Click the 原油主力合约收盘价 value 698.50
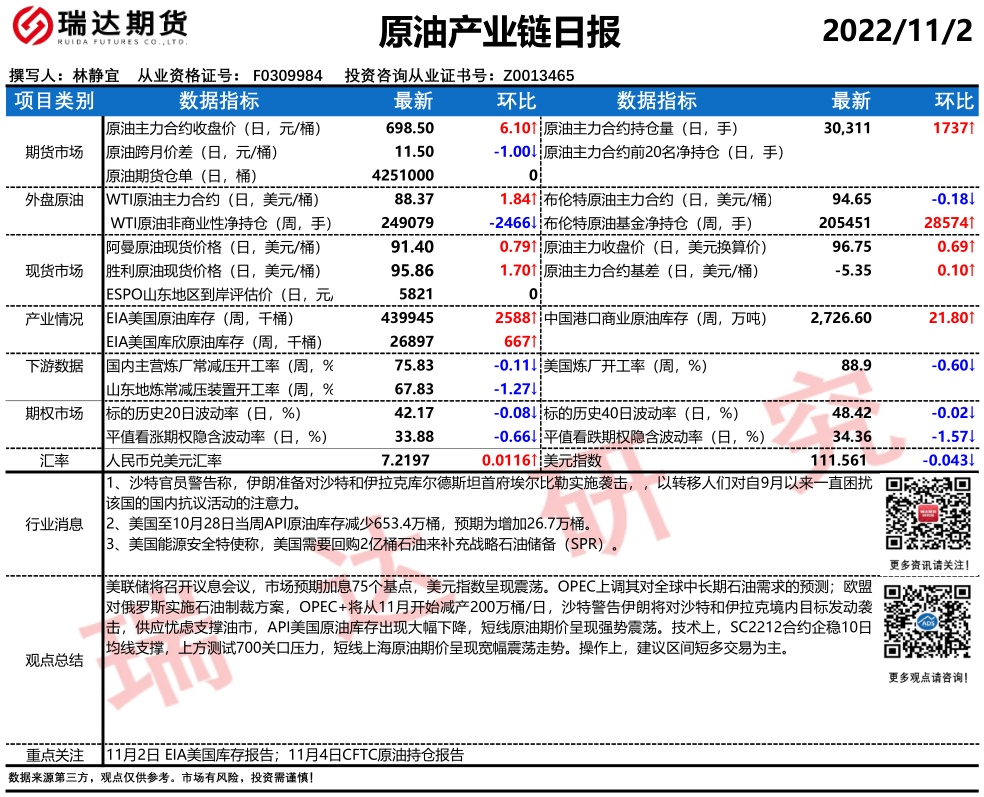984x797 pixels. pyautogui.click(x=409, y=128)
